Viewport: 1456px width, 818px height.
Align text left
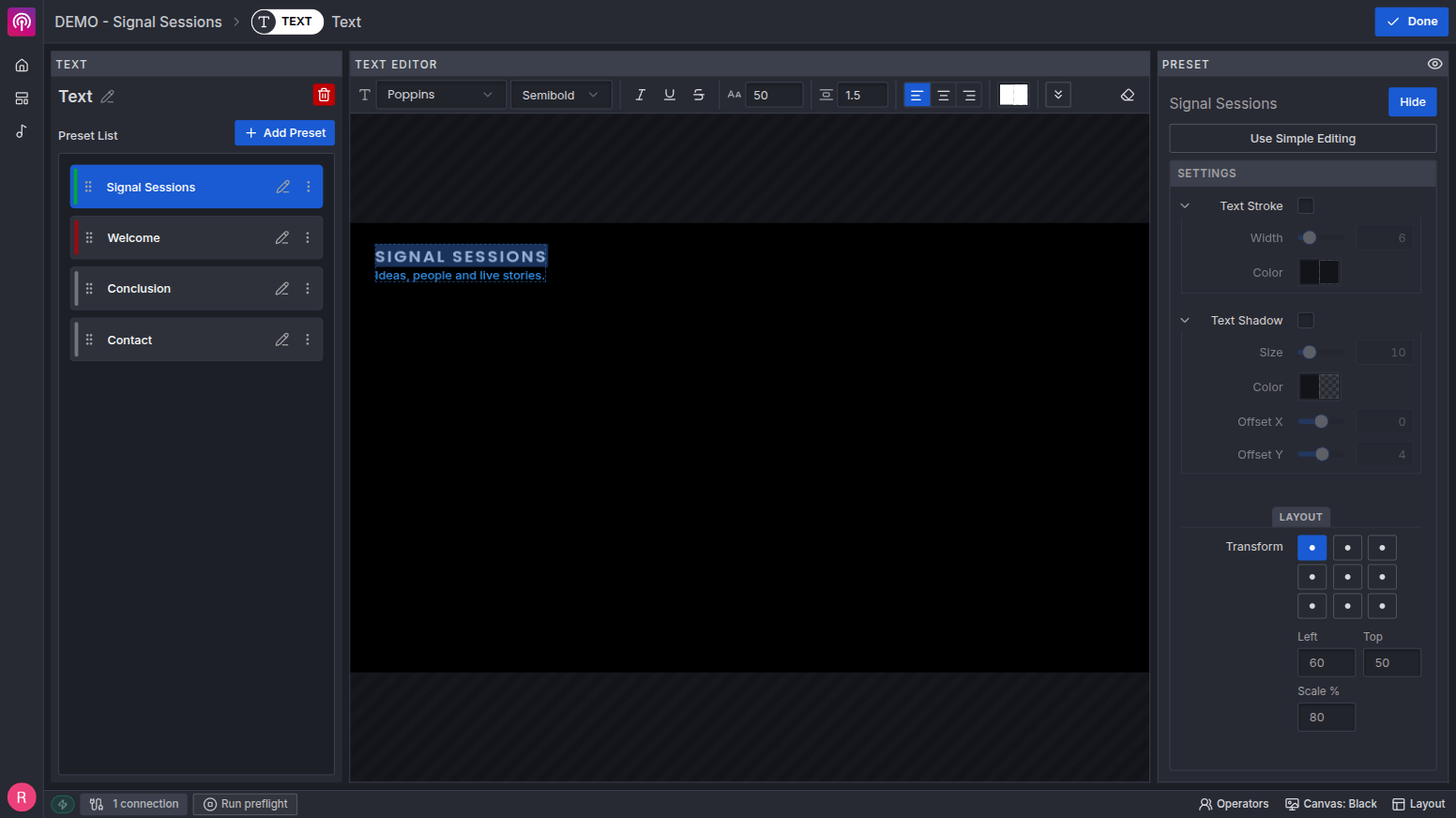[917, 95]
